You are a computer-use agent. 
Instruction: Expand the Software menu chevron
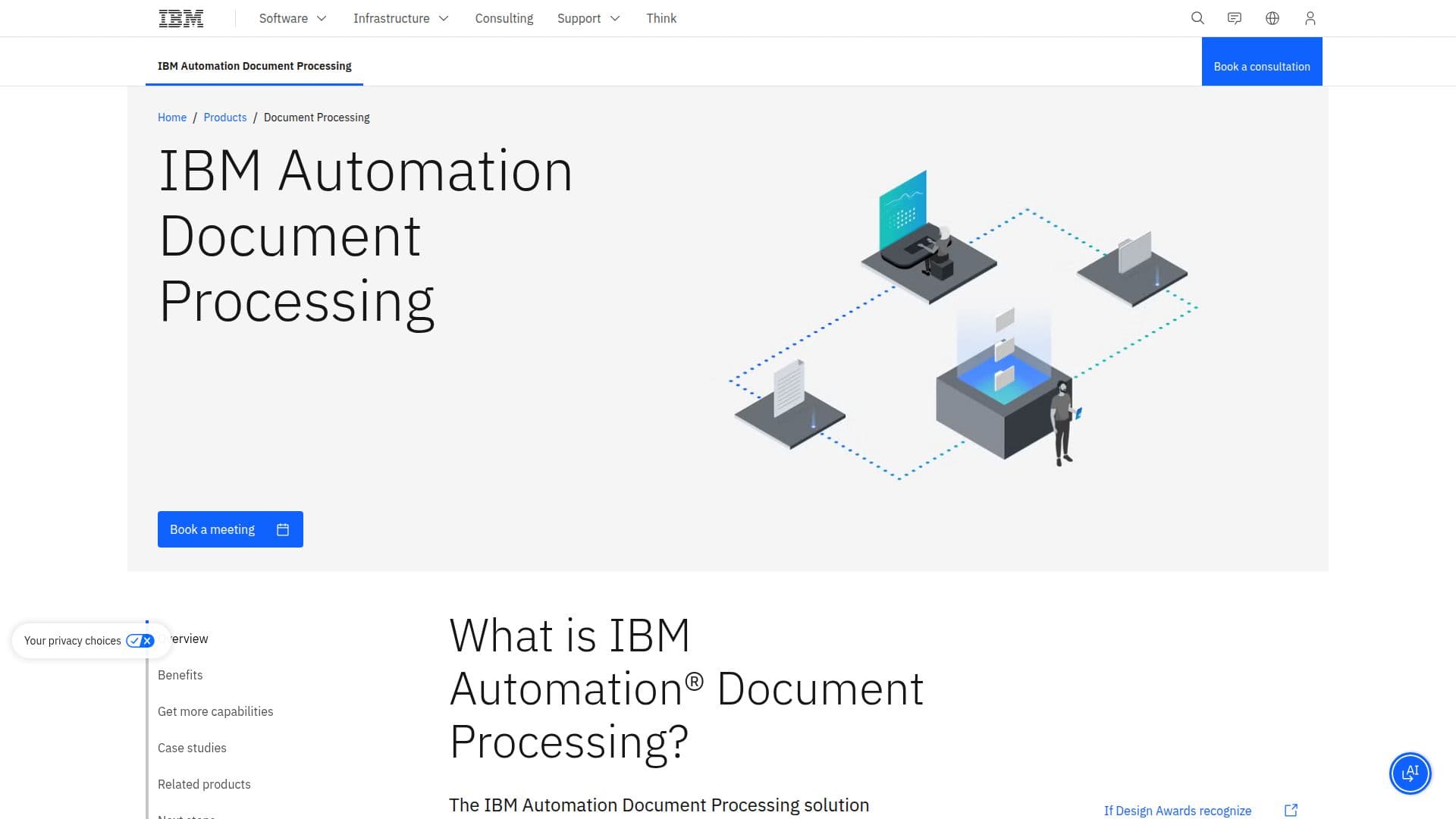(322, 18)
